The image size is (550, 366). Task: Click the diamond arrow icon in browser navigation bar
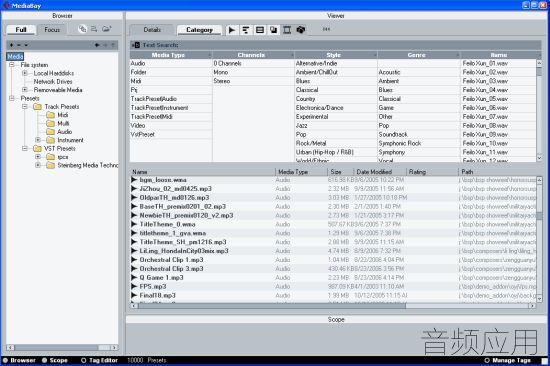pyautogui.click(x=97, y=45)
